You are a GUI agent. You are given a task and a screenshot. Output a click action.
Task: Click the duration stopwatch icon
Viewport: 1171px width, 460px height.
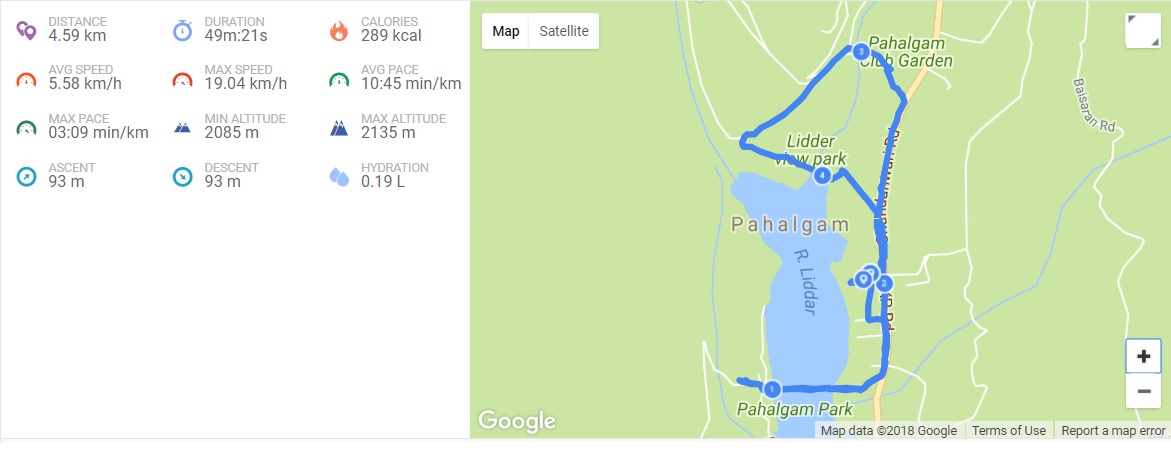point(183,31)
